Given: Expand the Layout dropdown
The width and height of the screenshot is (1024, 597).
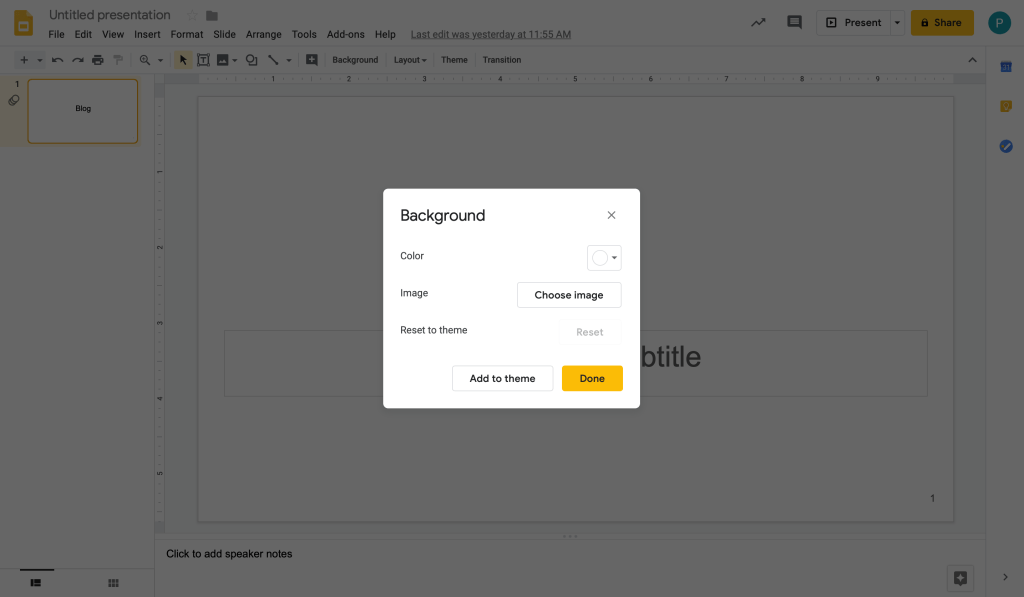Looking at the screenshot, I should coord(410,60).
